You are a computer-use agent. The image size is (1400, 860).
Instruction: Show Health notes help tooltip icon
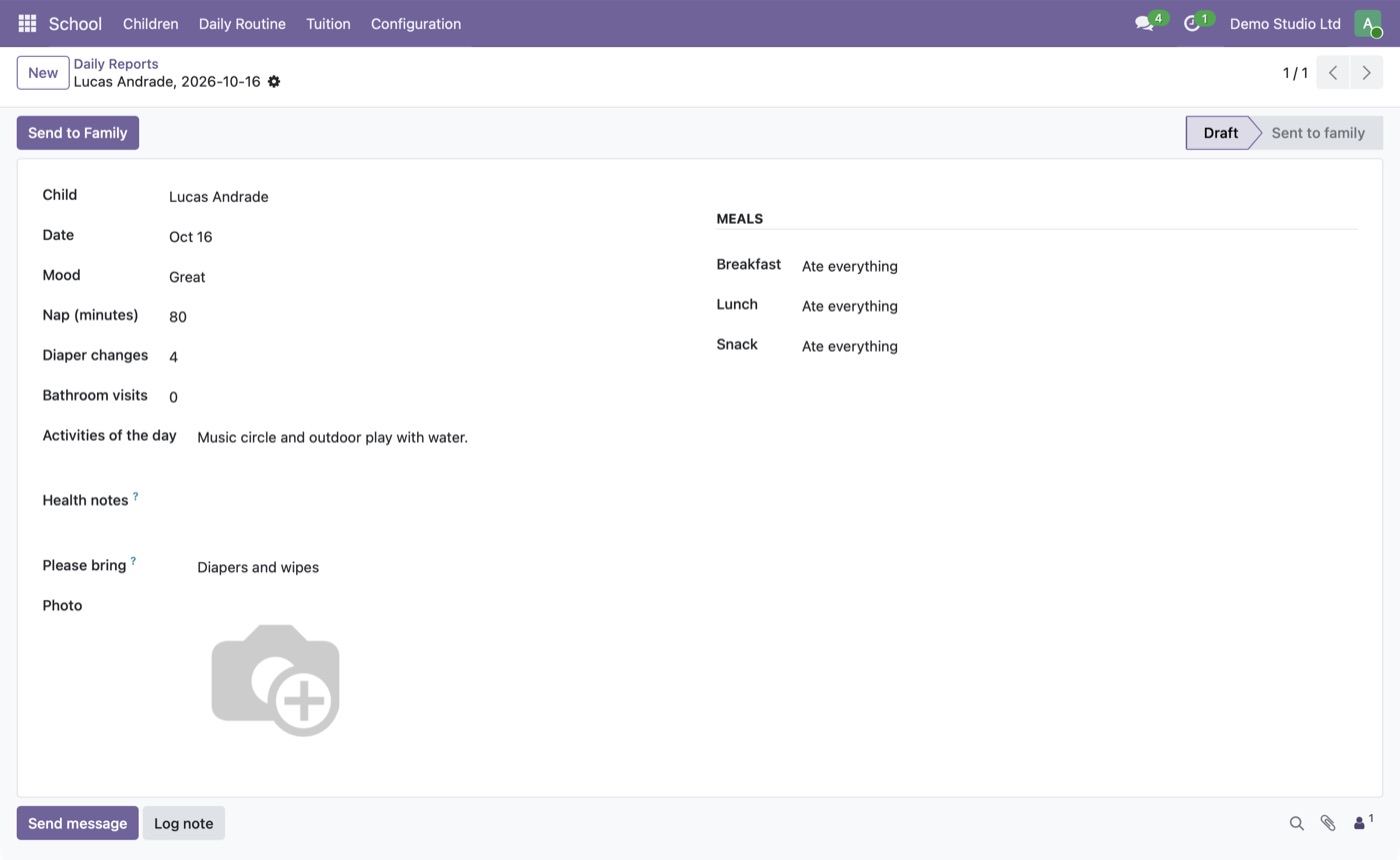coord(135,496)
